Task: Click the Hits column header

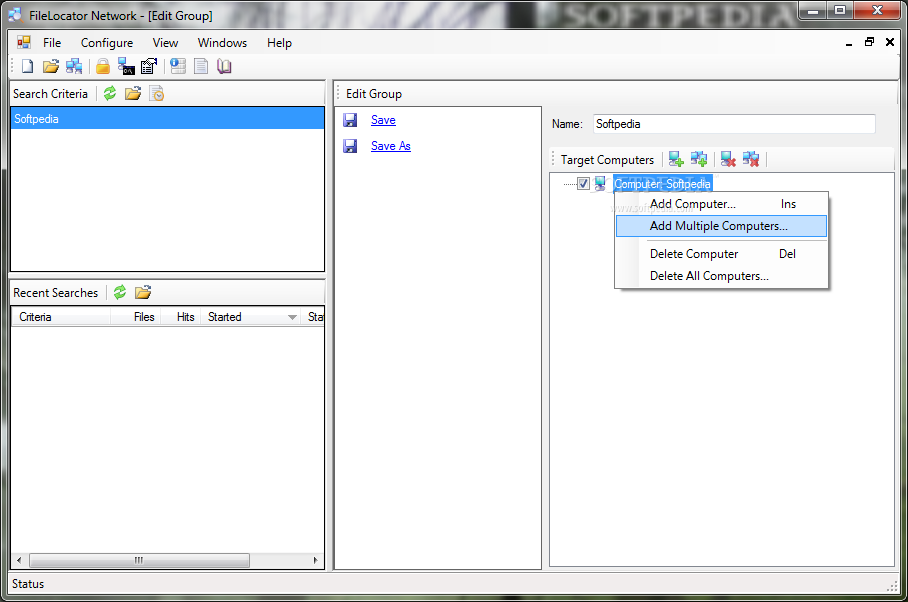Action: click(x=181, y=317)
